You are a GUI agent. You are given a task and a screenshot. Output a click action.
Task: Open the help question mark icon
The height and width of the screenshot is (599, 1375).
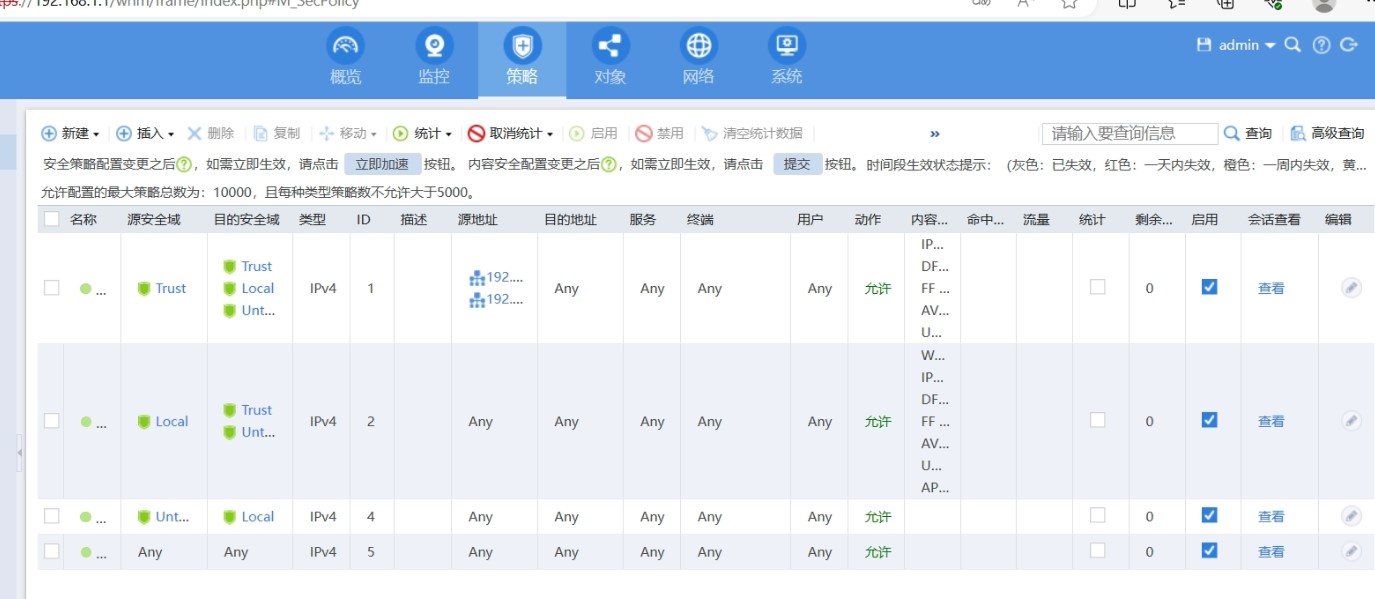pyautogui.click(x=1321, y=45)
